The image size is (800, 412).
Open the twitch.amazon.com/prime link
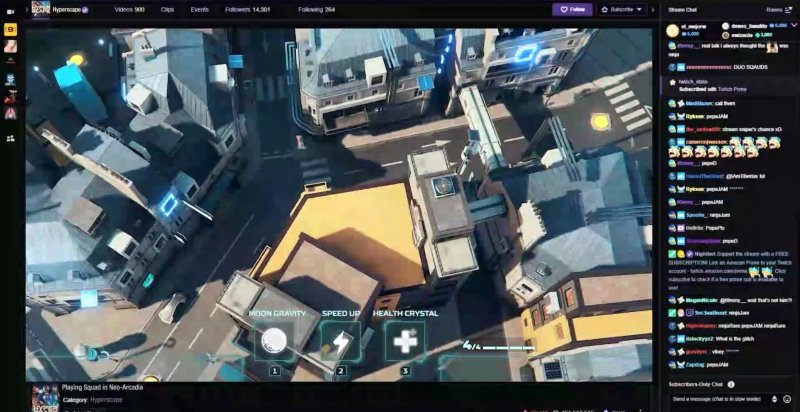pos(718,270)
